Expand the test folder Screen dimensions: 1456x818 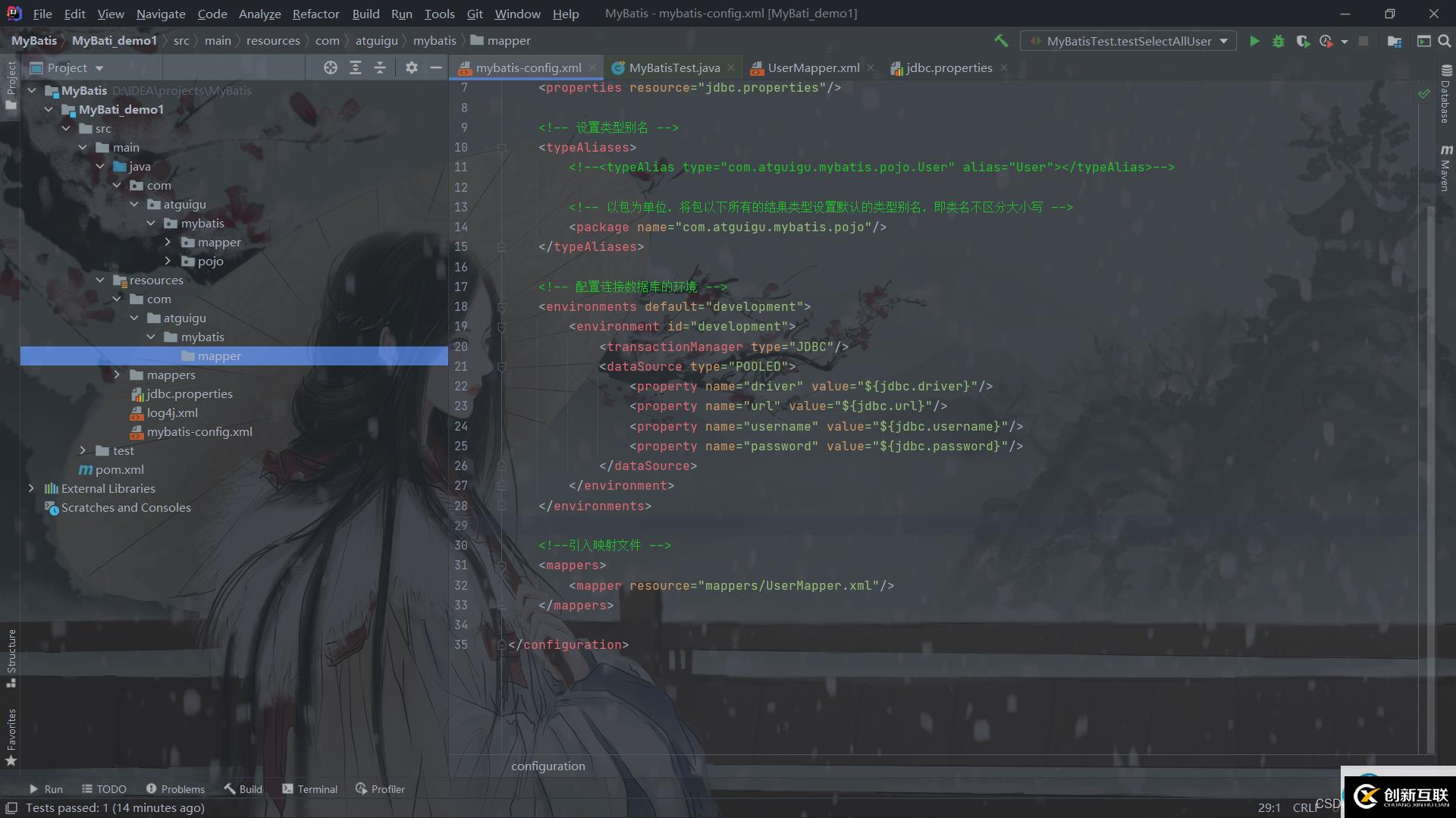coord(83,450)
